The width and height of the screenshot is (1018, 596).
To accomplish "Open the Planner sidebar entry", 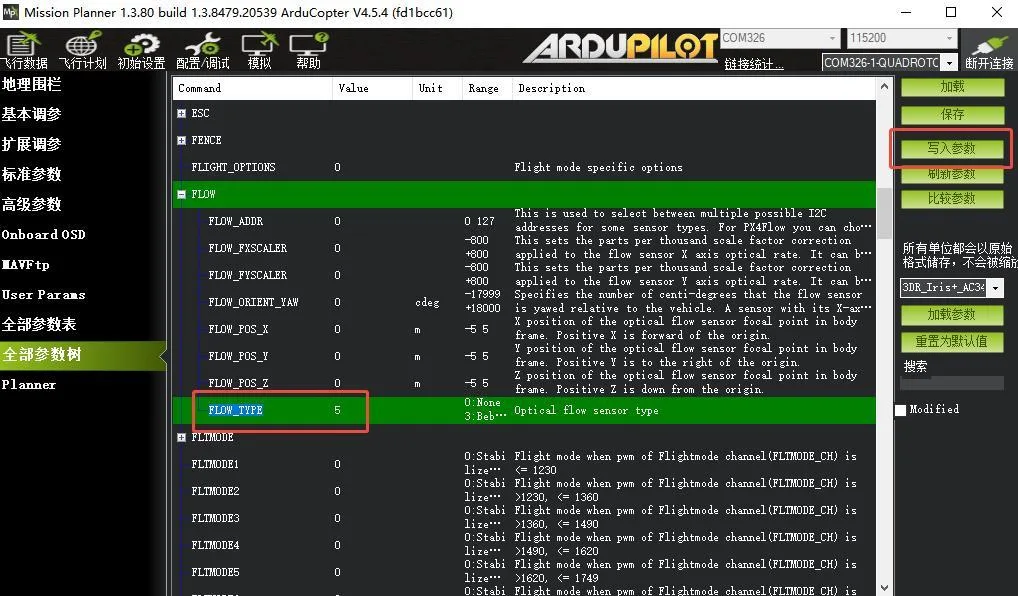I will point(29,384).
